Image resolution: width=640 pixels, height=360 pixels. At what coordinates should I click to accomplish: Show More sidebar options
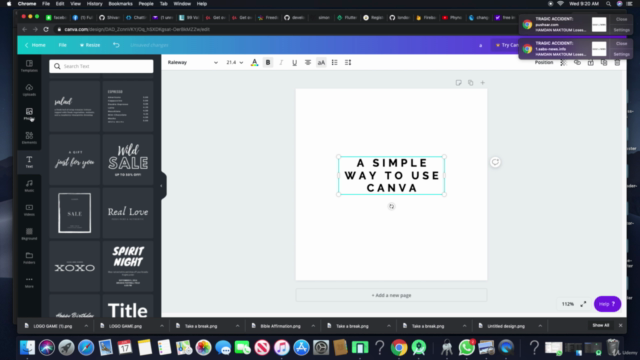pos(29,282)
